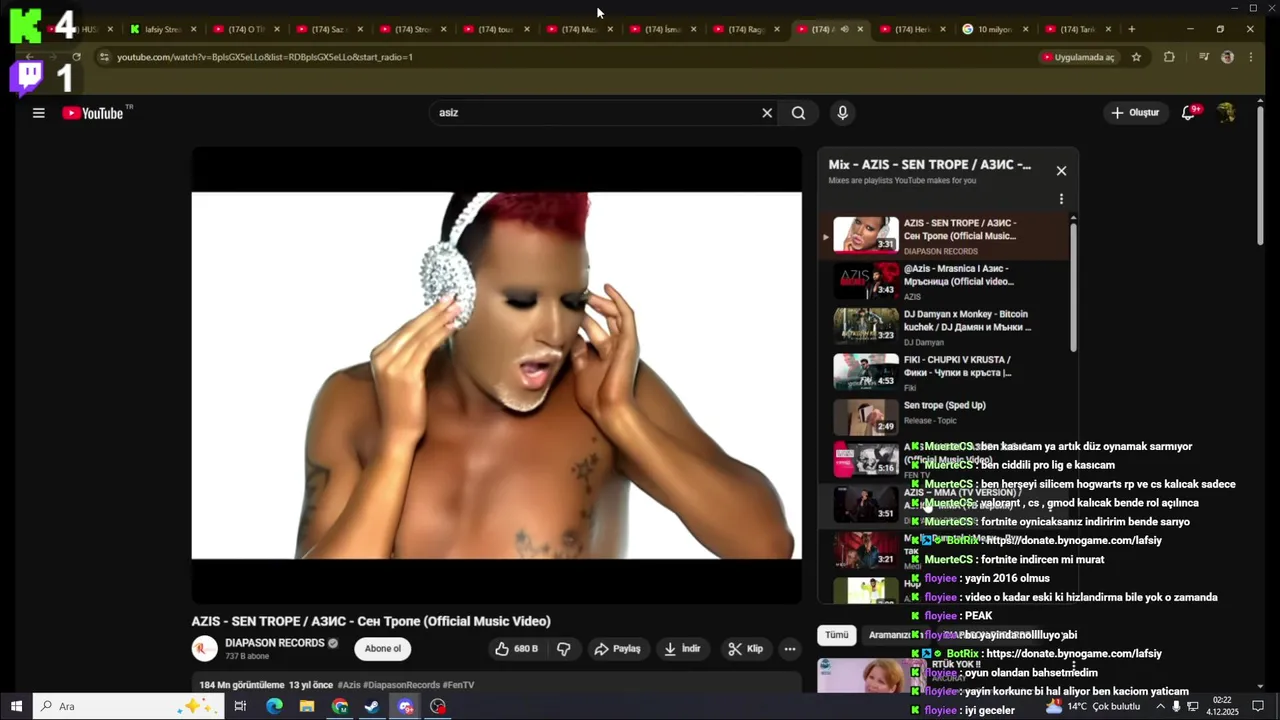Switch to the '10 milyon' Google tab
The height and width of the screenshot is (720, 1280).
(x=995, y=29)
